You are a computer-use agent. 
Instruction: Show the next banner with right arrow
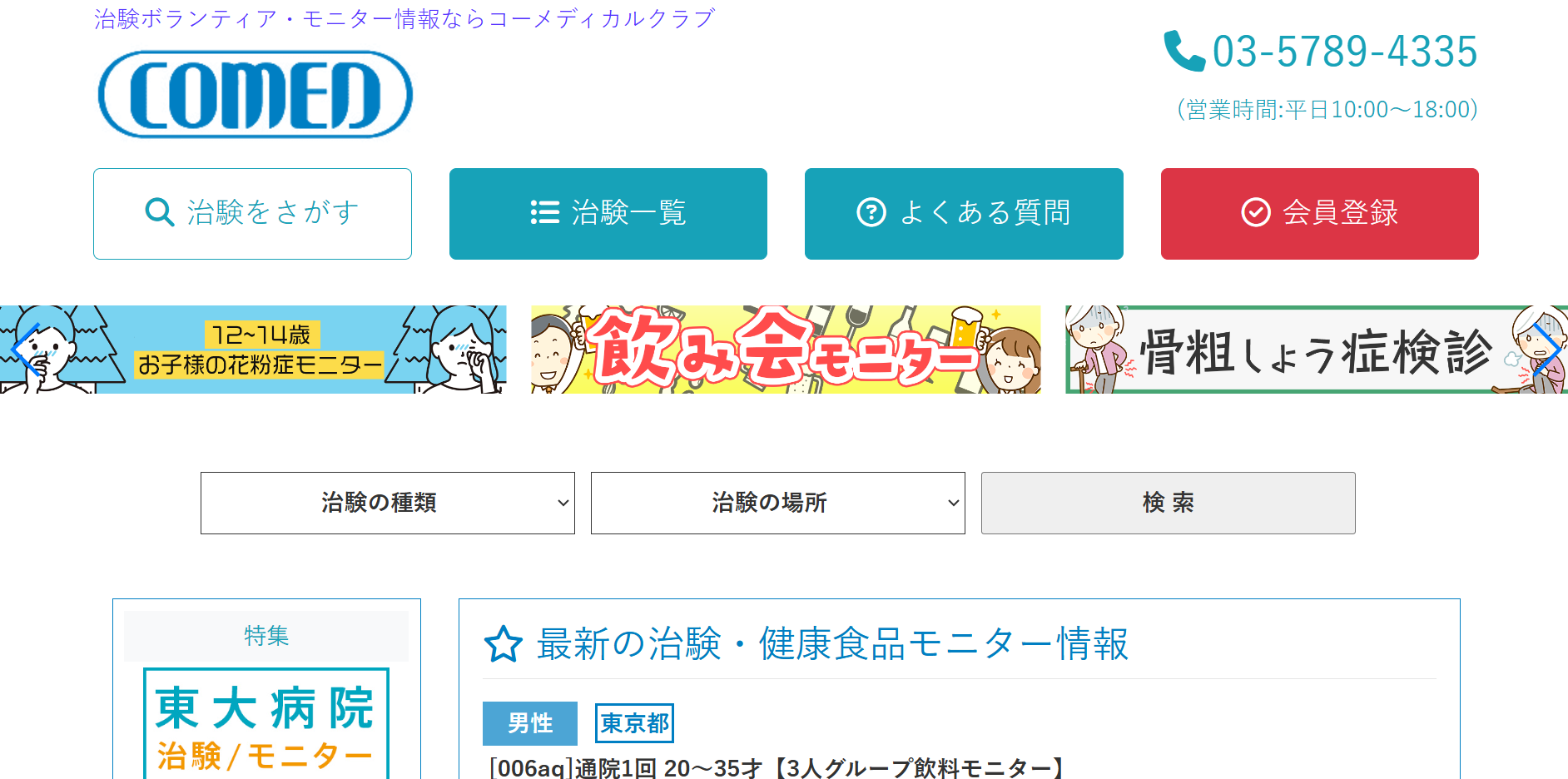click(x=1546, y=350)
